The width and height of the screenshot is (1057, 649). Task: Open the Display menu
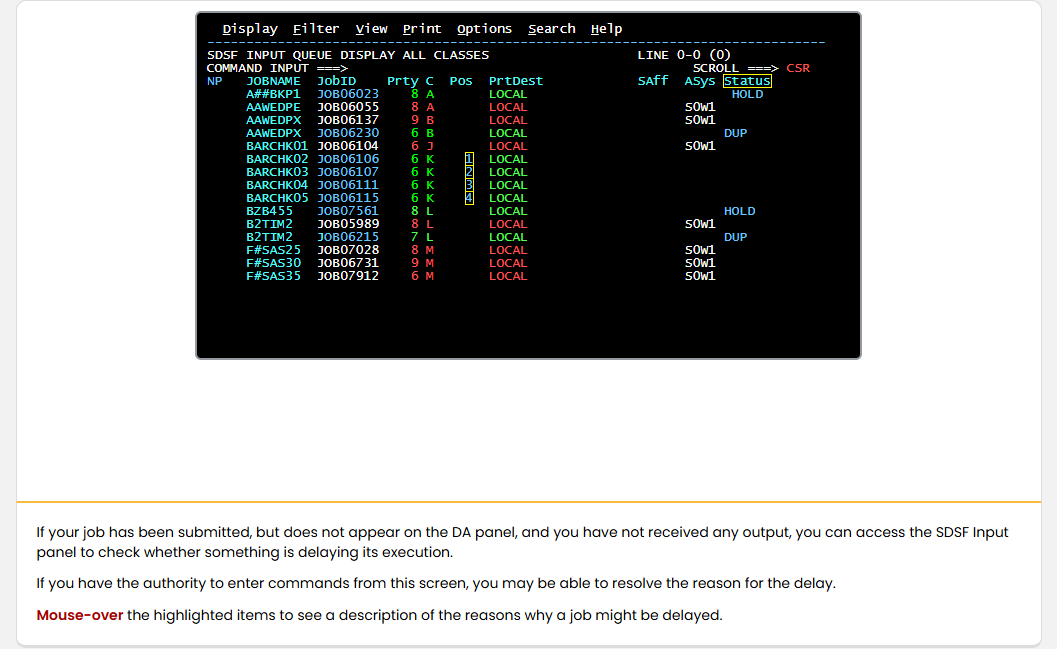pyautogui.click(x=250, y=29)
